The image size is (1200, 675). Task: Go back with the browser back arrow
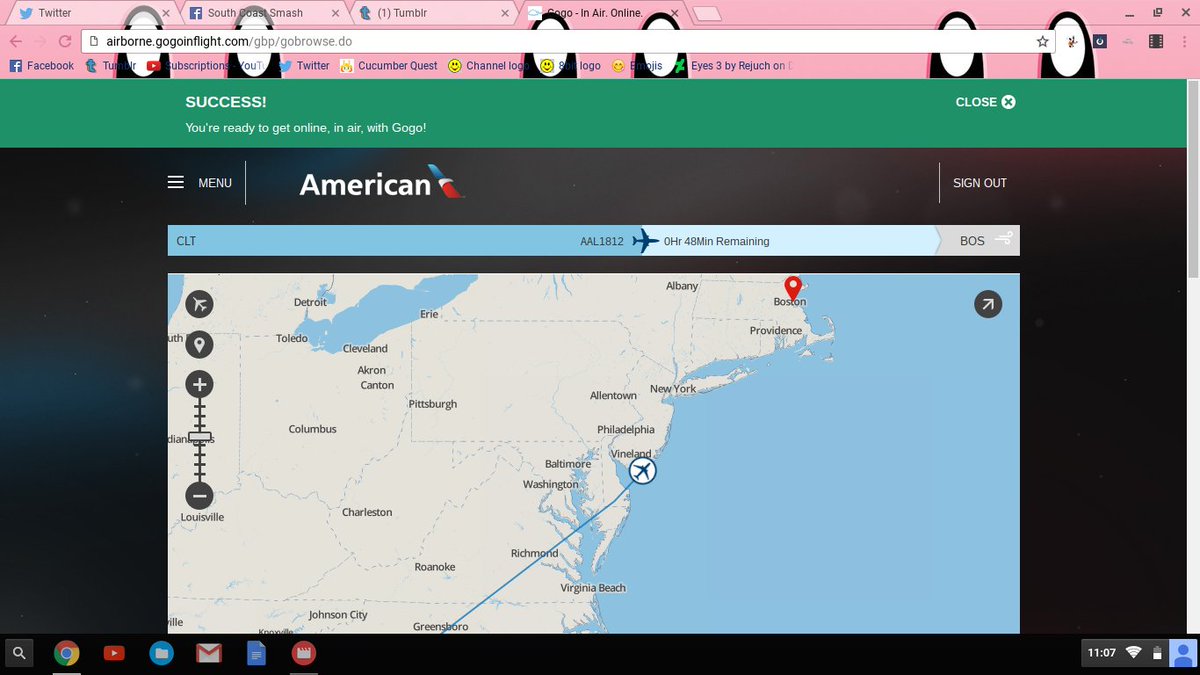(x=16, y=41)
